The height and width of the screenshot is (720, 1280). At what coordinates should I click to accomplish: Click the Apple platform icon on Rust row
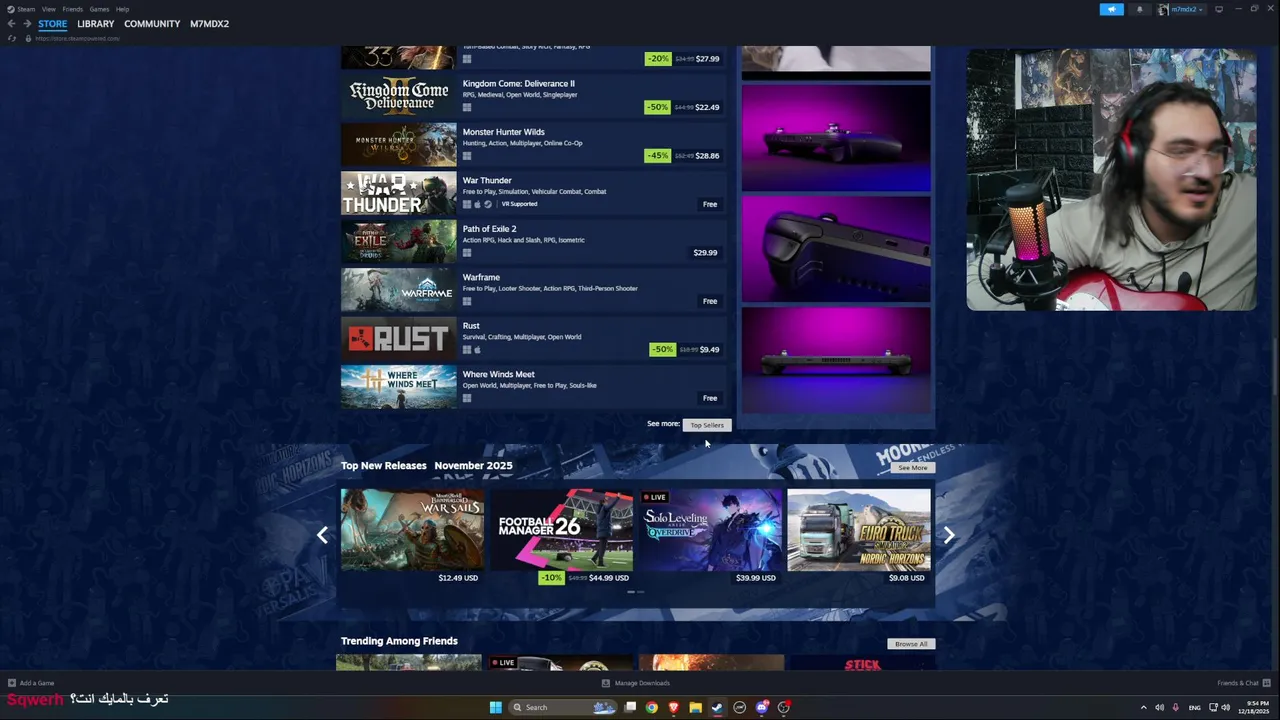coord(477,350)
